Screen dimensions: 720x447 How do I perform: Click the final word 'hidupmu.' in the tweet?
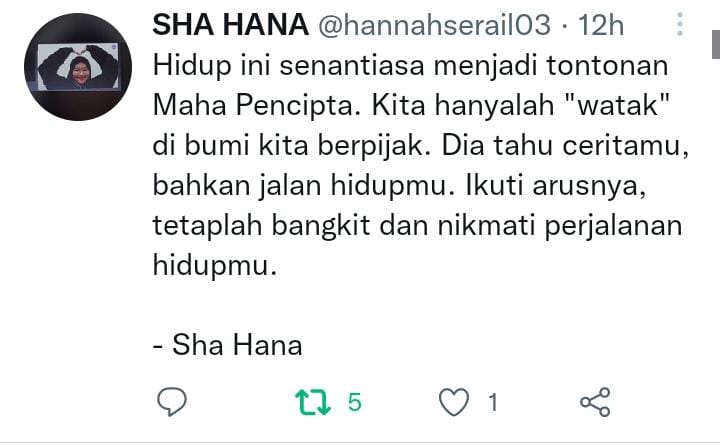215,266
